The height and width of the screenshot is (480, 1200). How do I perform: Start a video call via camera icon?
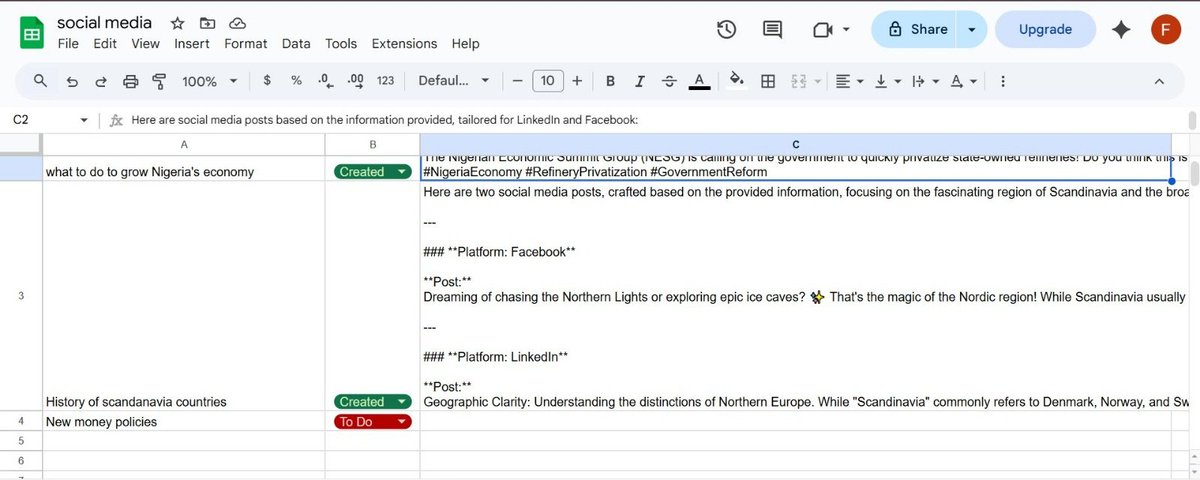[x=823, y=30]
